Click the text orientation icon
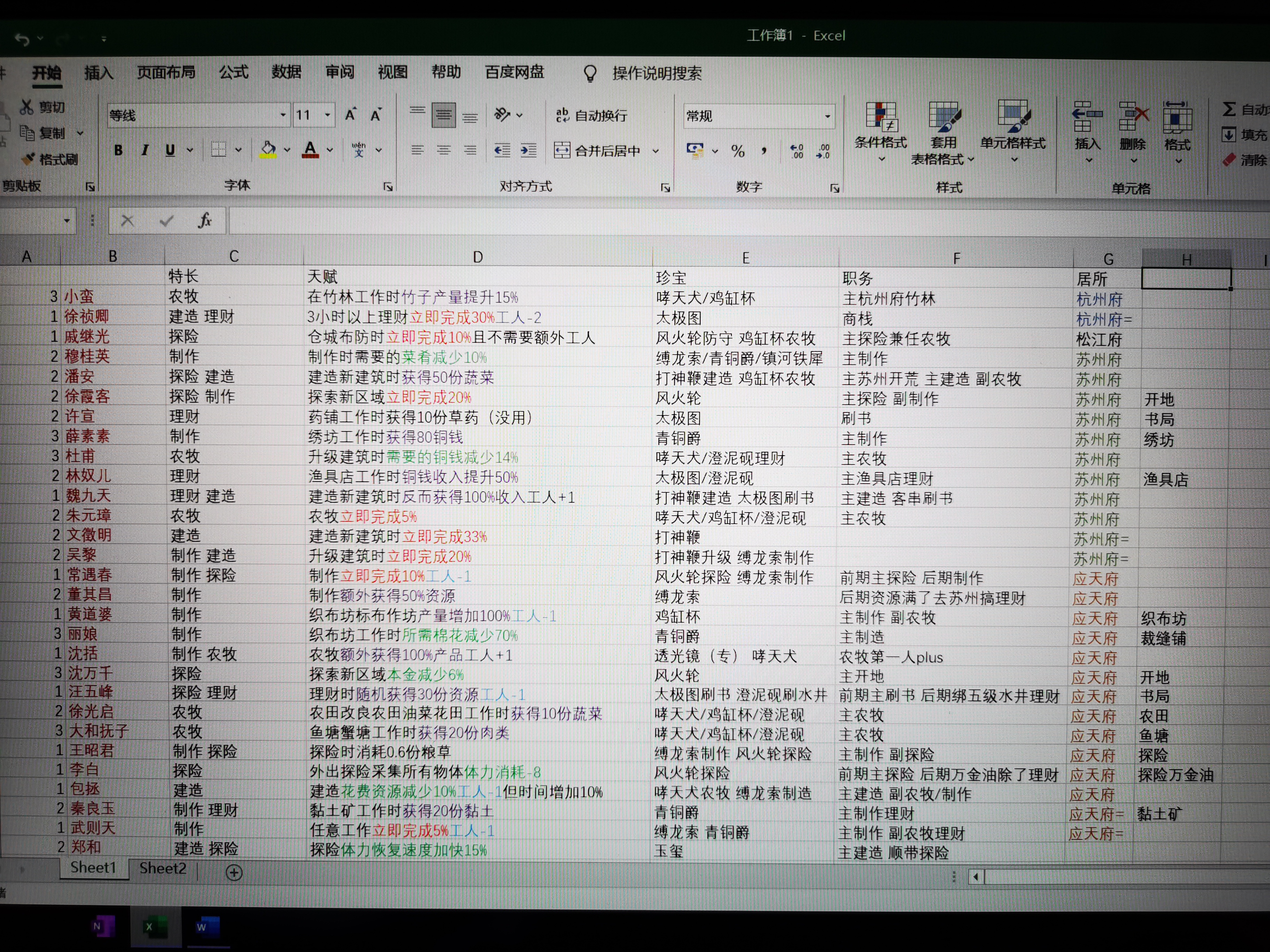Image resolution: width=1270 pixels, height=952 pixels. tap(502, 115)
